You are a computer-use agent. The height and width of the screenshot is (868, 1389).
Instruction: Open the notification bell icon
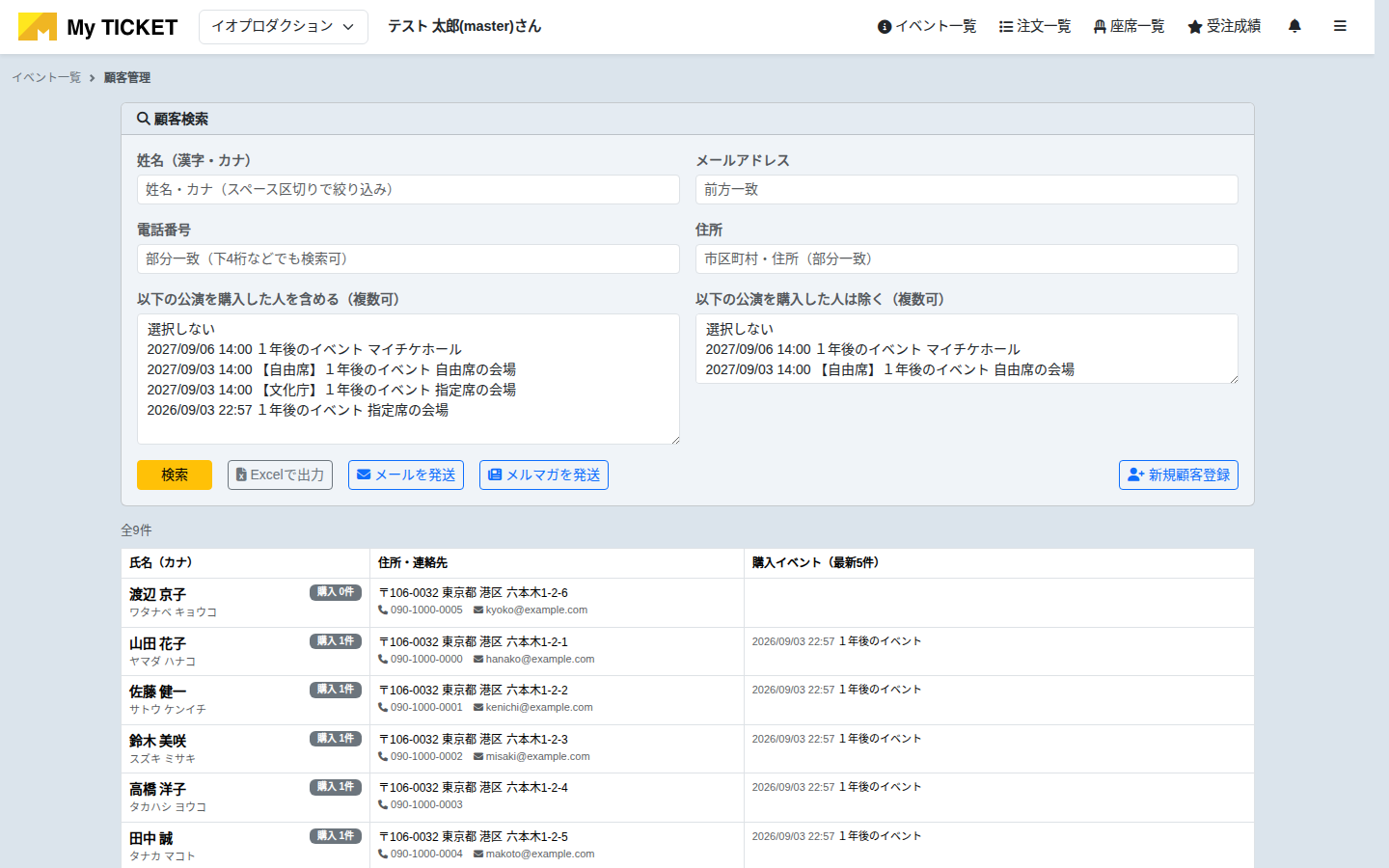(1294, 26)
